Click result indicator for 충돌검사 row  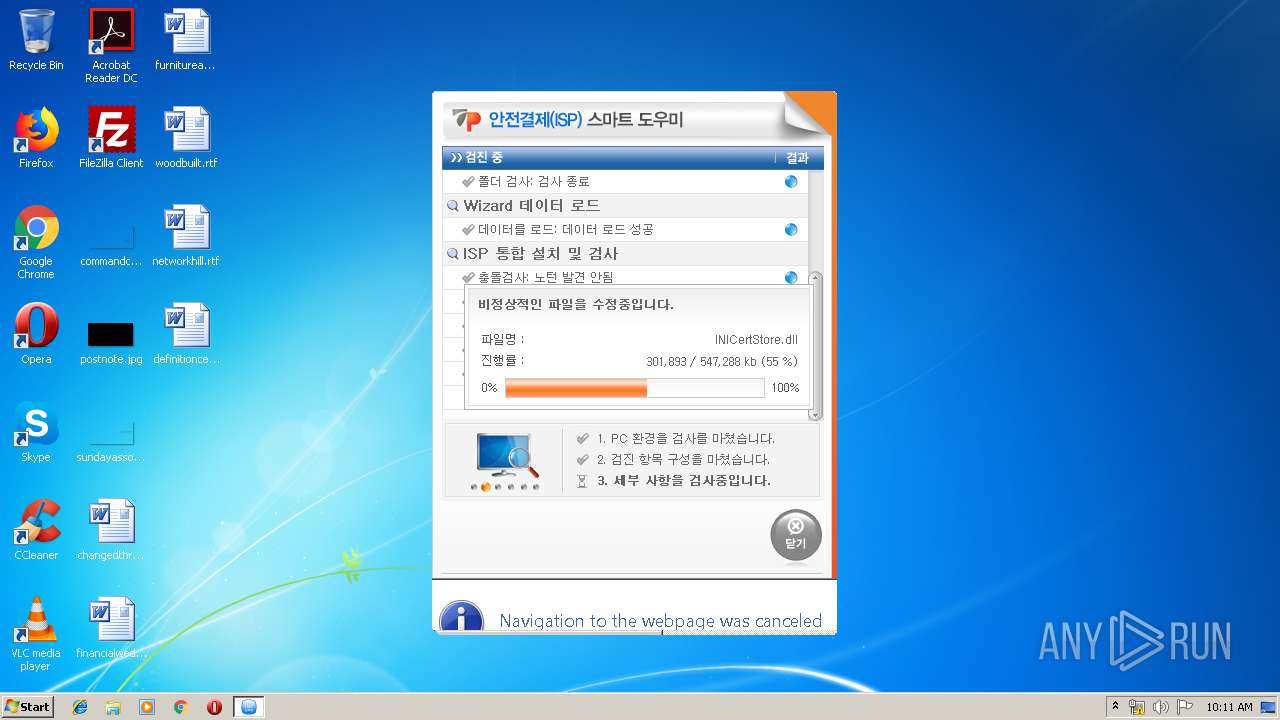(x=791, y=278)
